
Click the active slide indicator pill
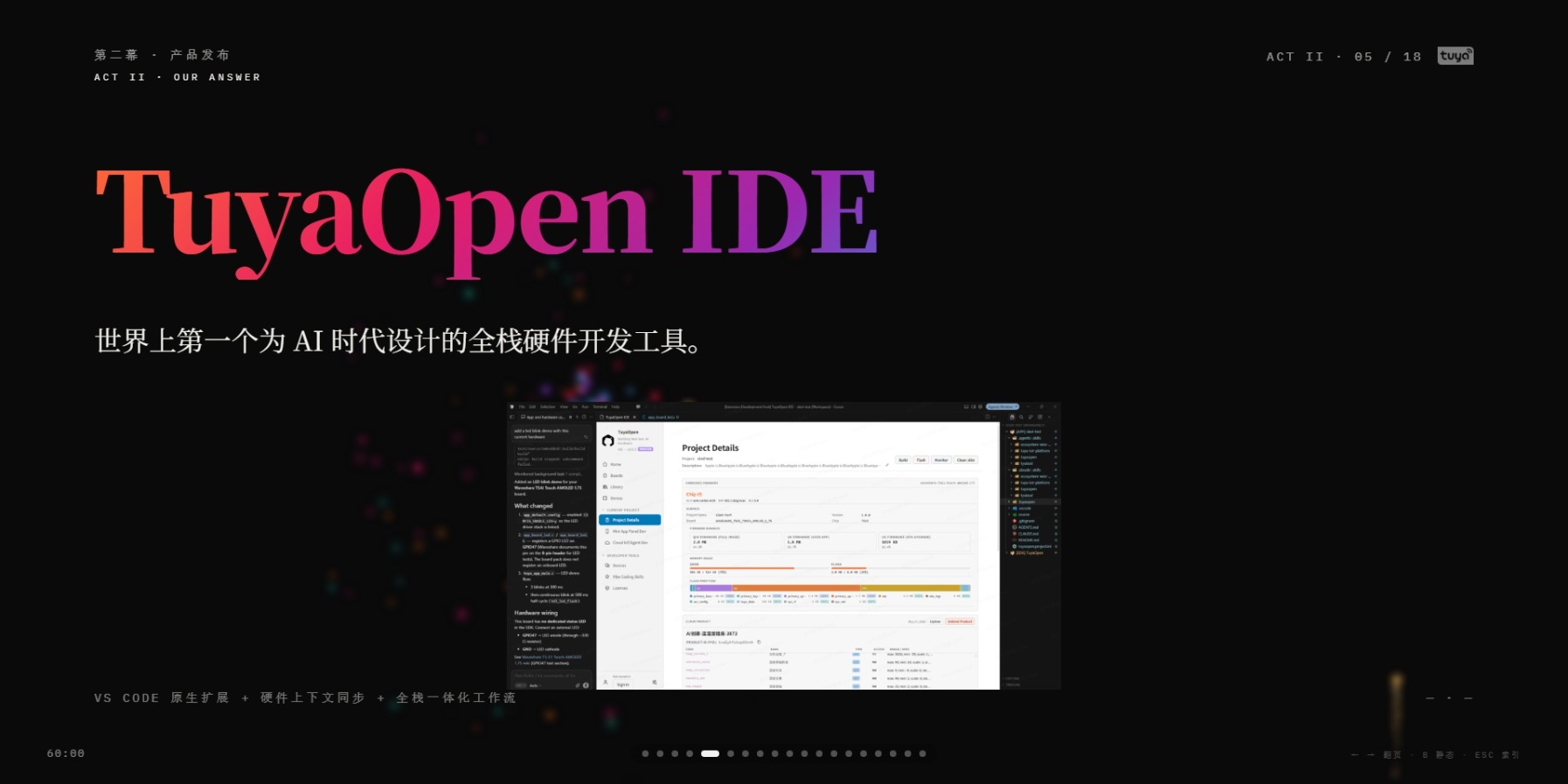coord(710,753)
